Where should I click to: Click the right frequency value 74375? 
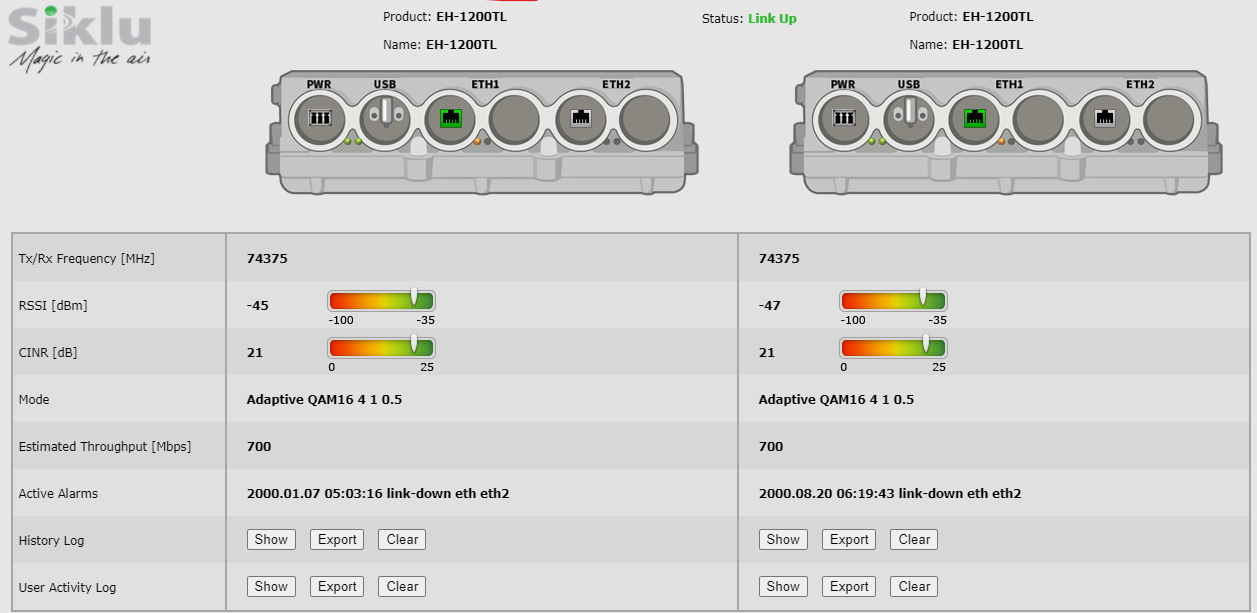coord(779,259)
